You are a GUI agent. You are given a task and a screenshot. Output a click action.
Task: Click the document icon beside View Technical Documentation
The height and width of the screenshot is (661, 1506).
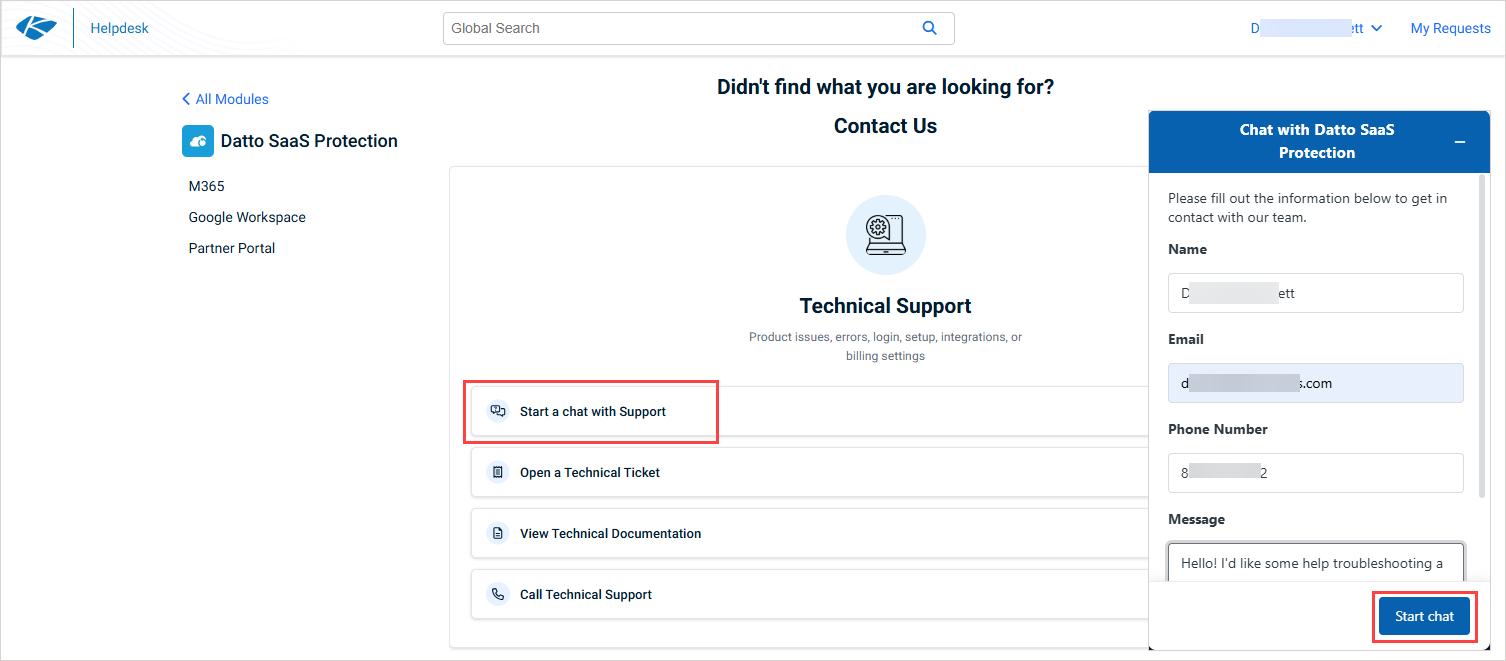tap(498, 533)
